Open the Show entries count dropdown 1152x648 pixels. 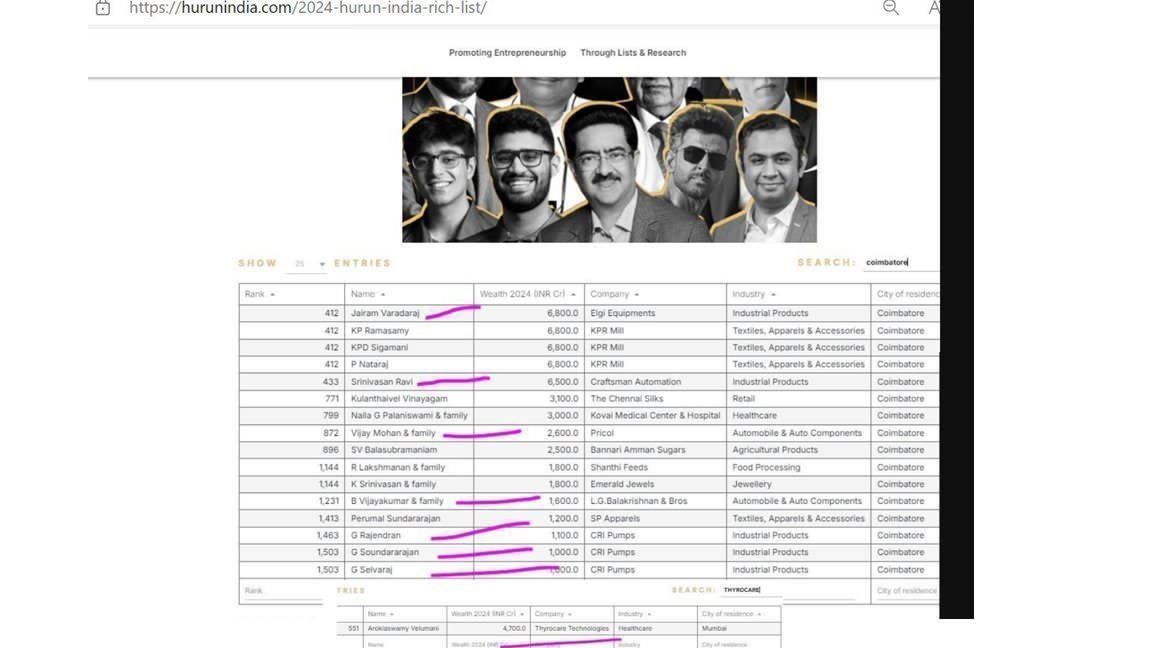pyautogui.click(x=306, y=264)
